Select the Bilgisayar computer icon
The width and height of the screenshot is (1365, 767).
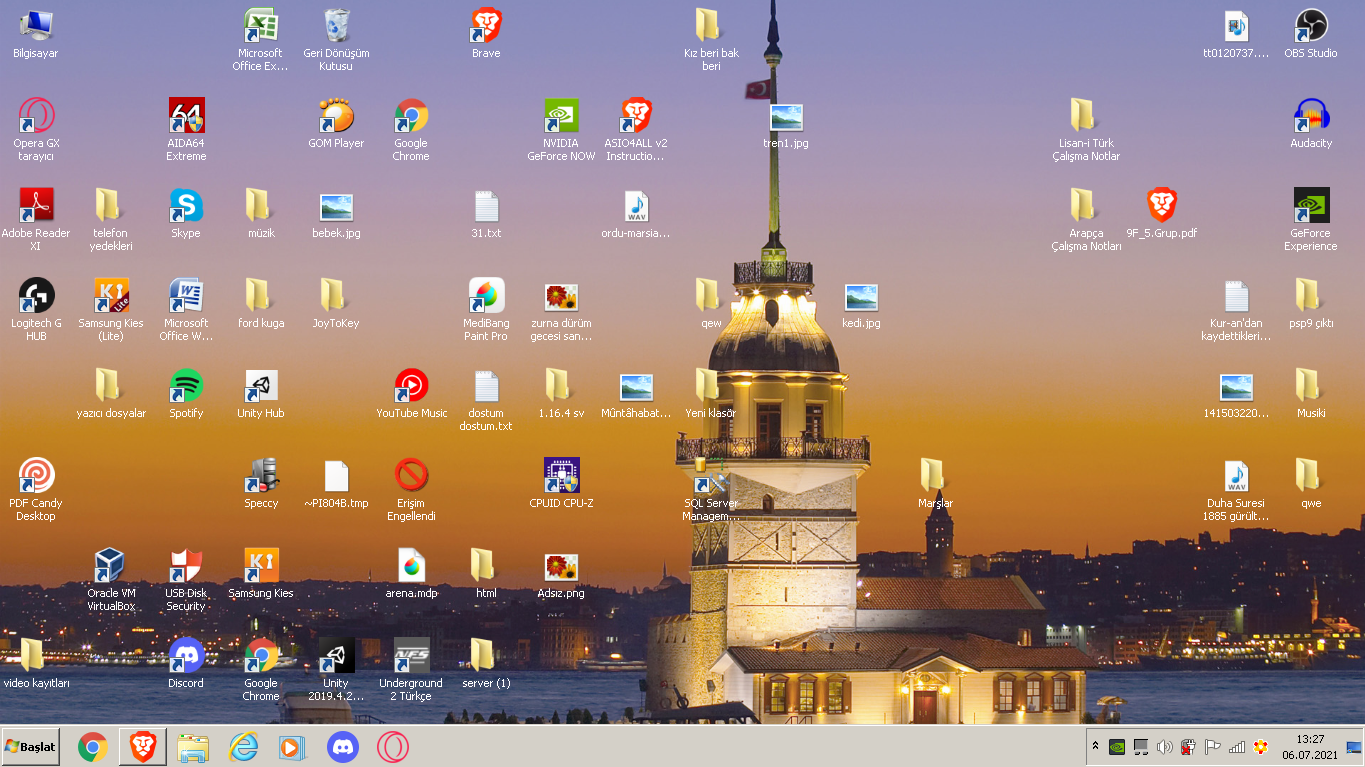coord(36,27)
